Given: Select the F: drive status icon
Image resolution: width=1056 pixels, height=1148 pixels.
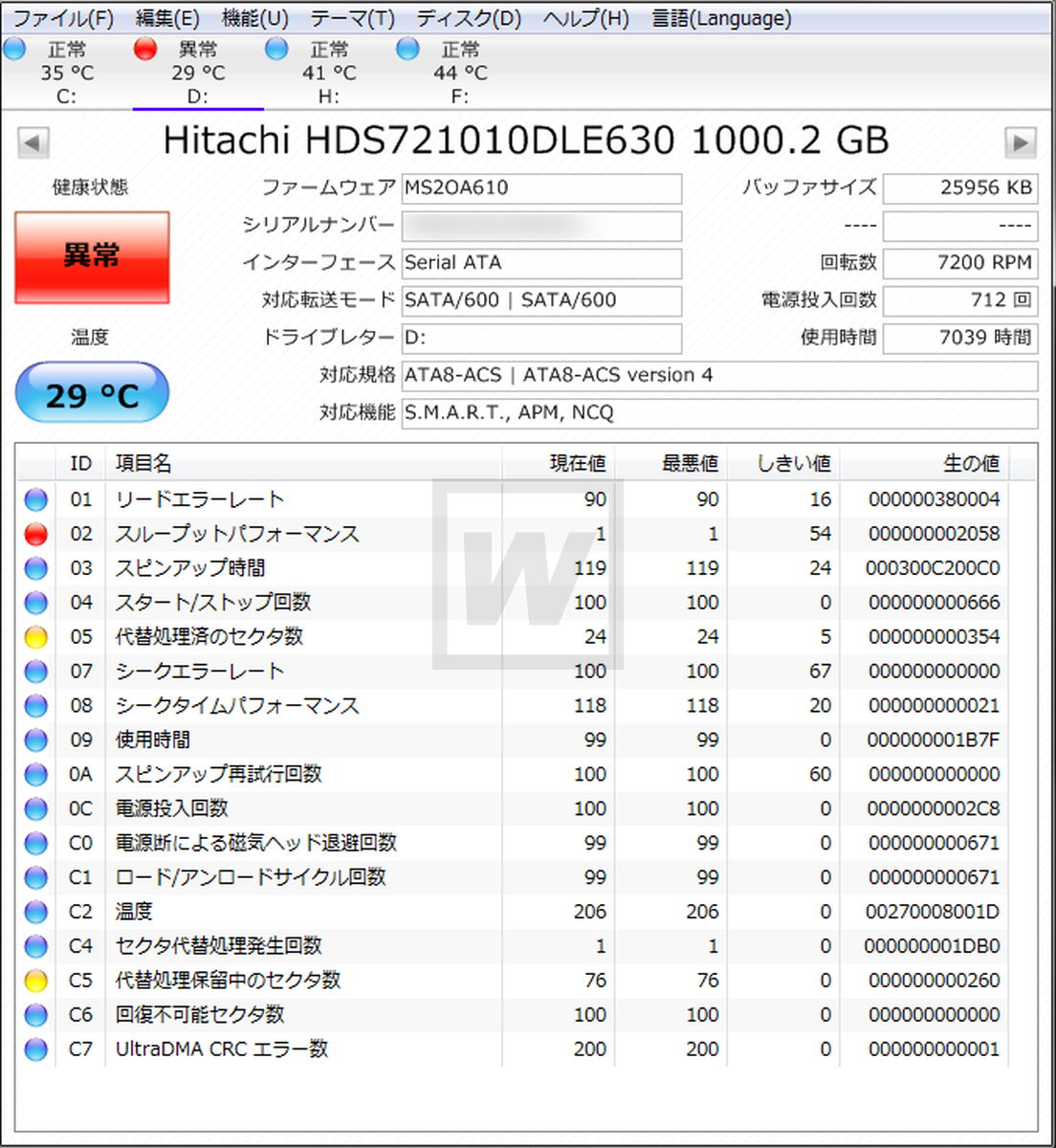Looking at the screenshot, I should (407, 49).
